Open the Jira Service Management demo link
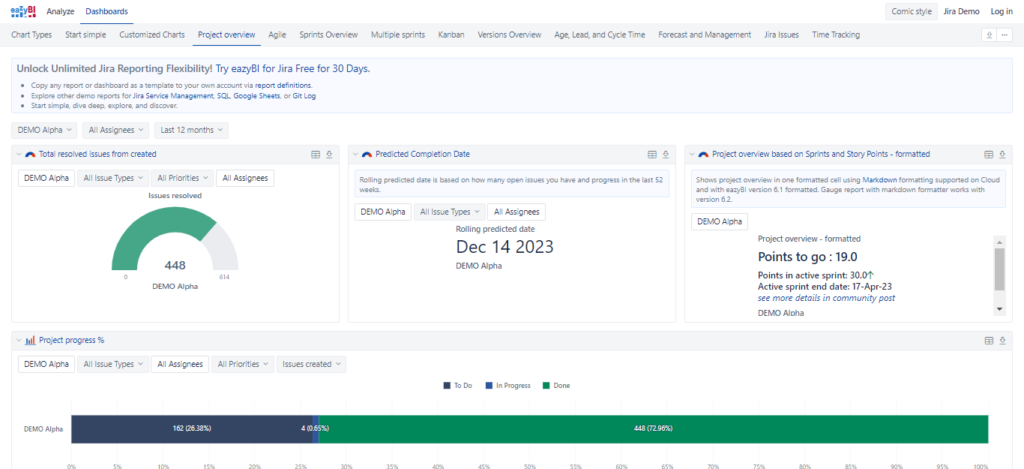 tap(172, 95)
